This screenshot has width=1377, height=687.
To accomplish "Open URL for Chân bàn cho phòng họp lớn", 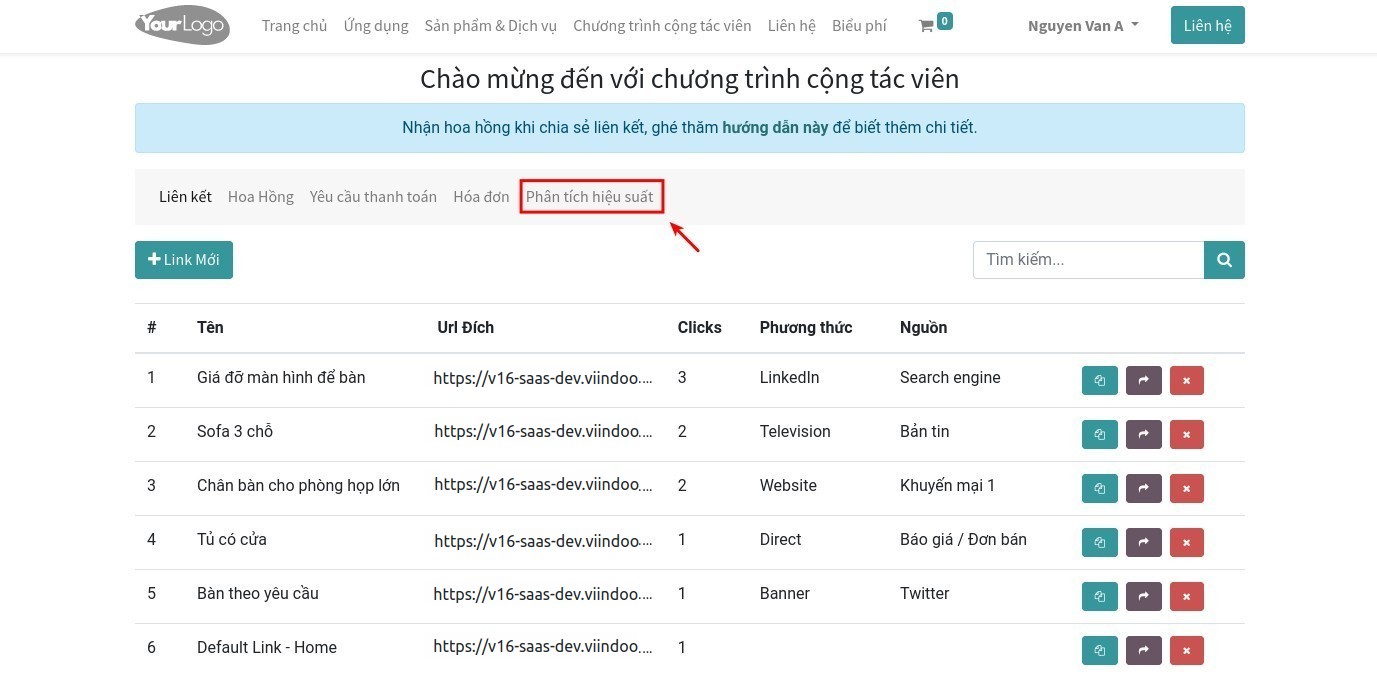I will pyautogui.click(x=543, y=485).
